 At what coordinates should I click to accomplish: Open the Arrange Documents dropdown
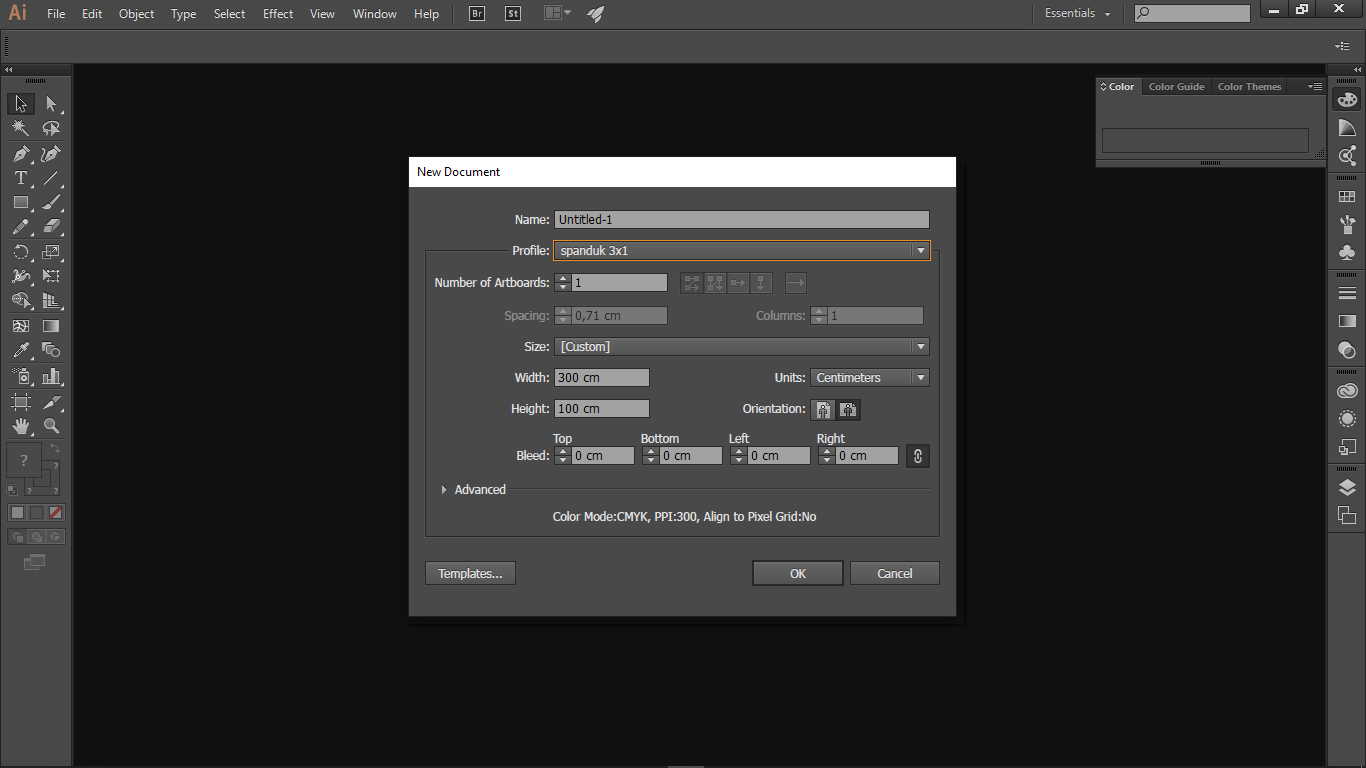(x=557, y=14)
